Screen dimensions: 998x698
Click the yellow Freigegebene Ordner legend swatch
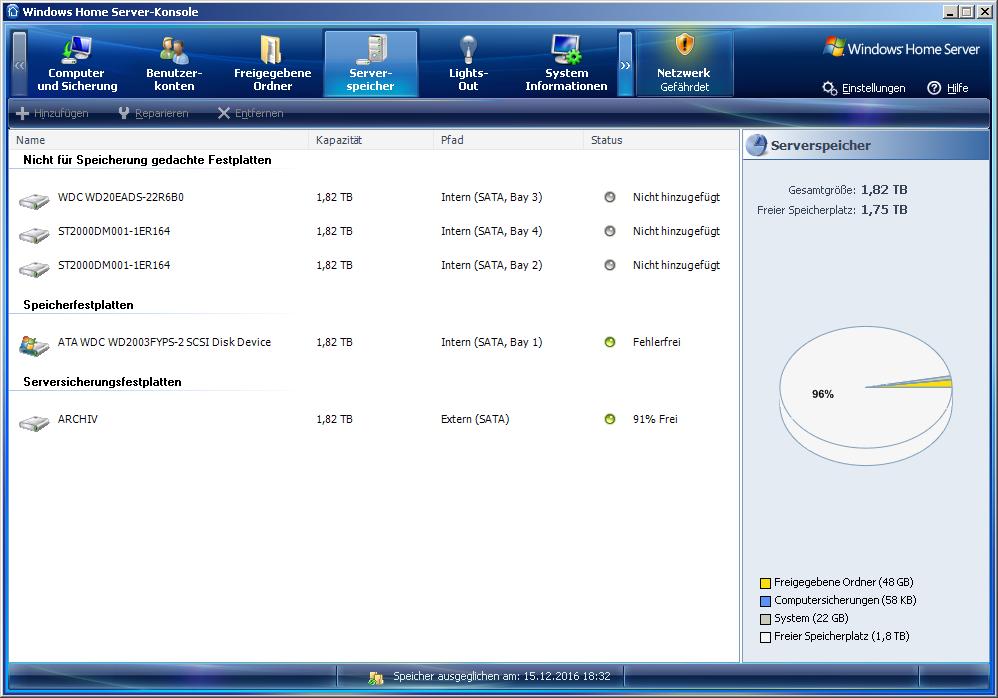point(765,583)
